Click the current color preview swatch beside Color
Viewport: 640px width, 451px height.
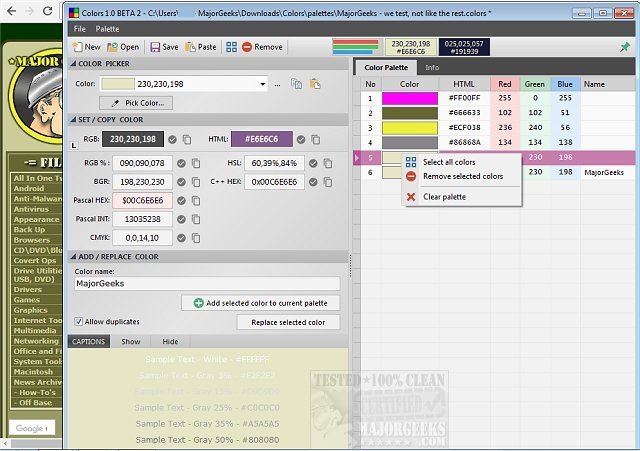pos(118,84)
